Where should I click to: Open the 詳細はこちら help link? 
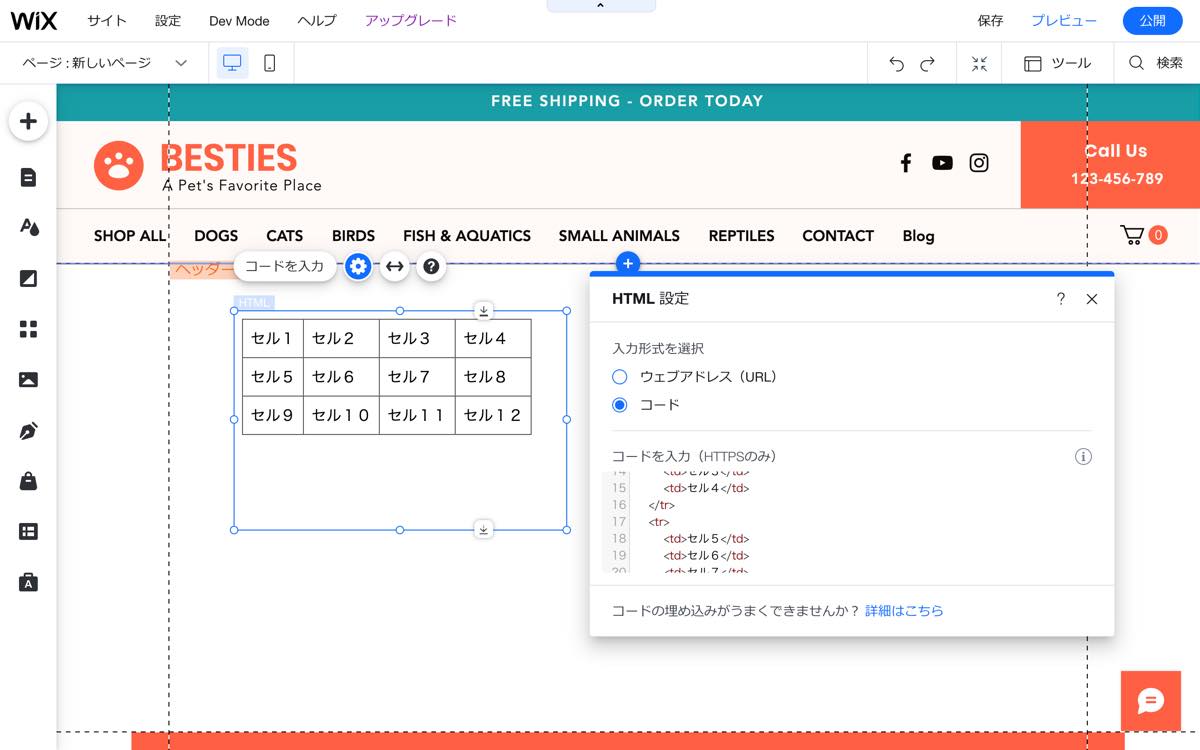pos(901,610)
